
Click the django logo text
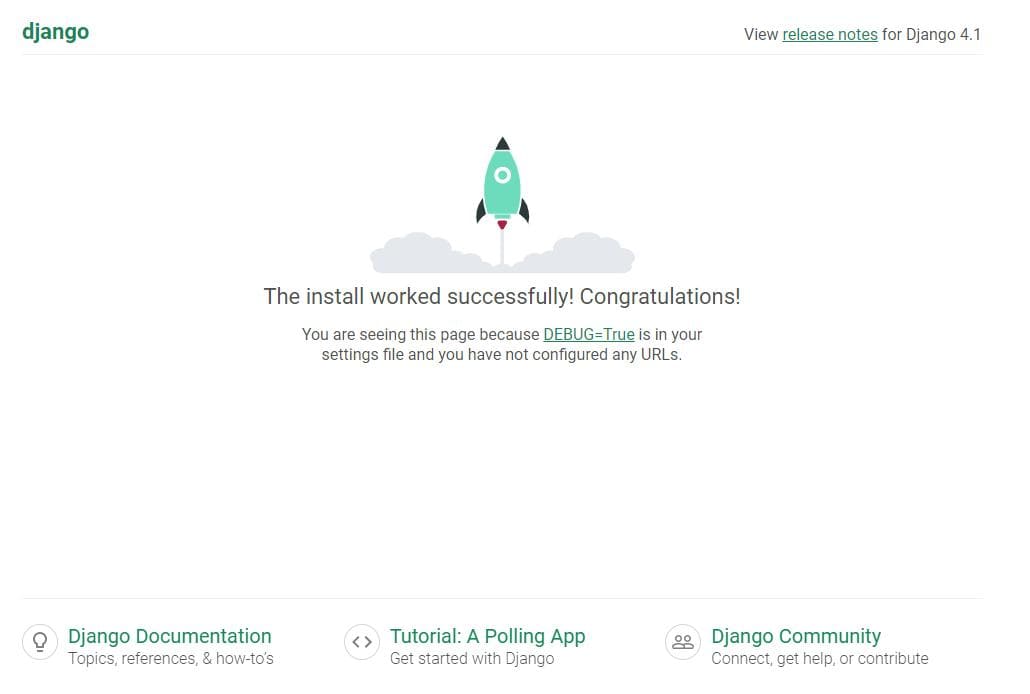56,32
